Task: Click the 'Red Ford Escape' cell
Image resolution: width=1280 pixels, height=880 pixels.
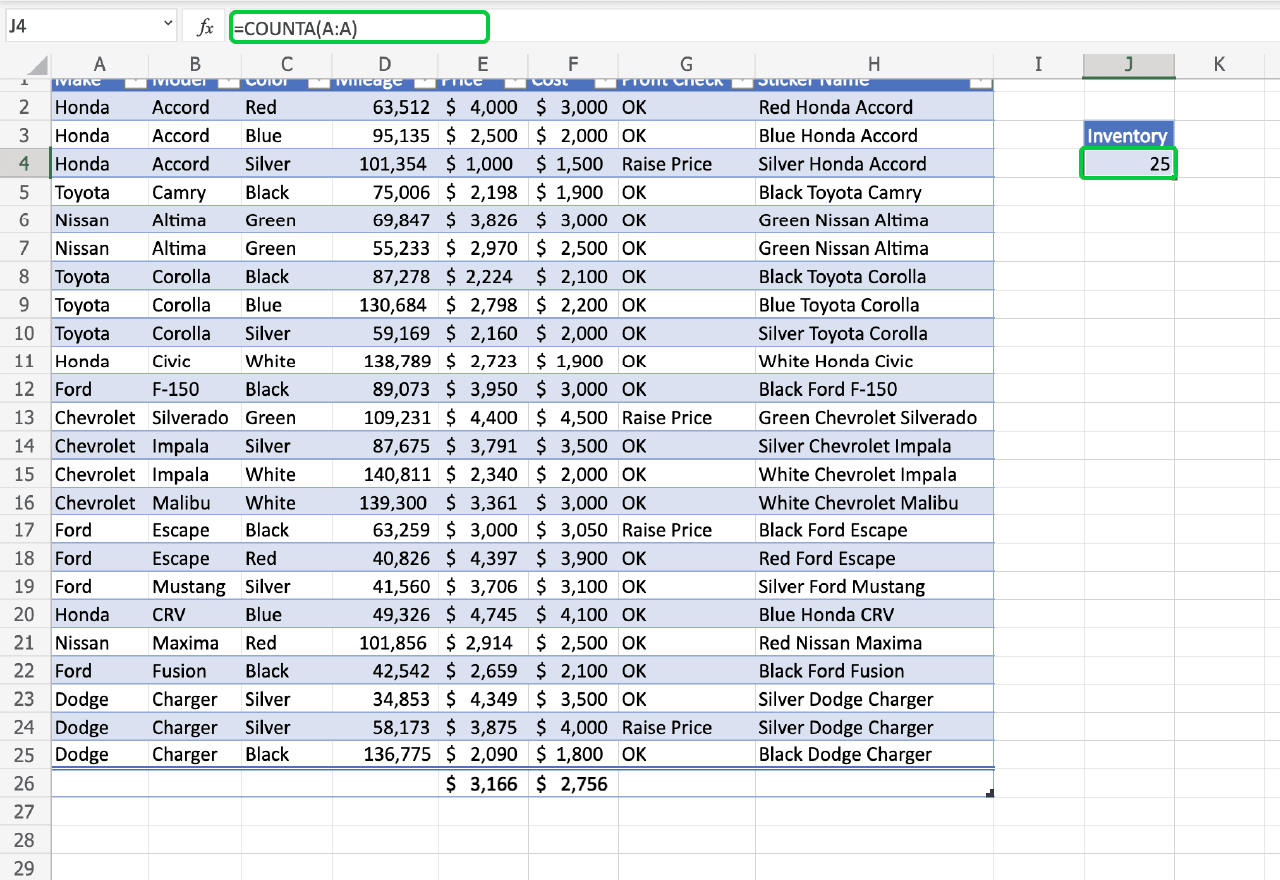Action: [x=874, y=558]
